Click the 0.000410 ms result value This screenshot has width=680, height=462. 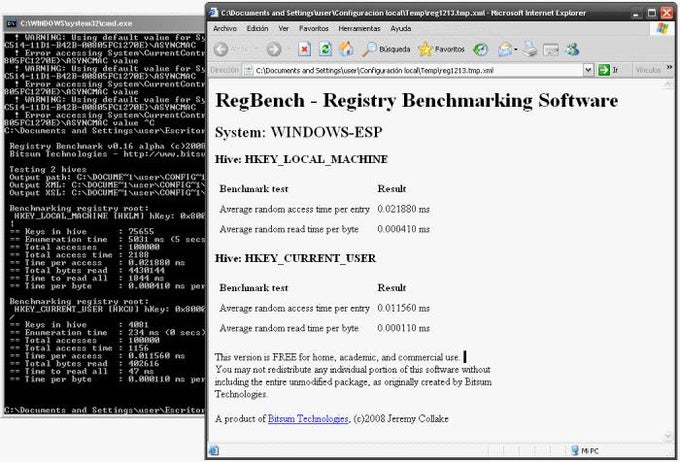click(403, 229)
